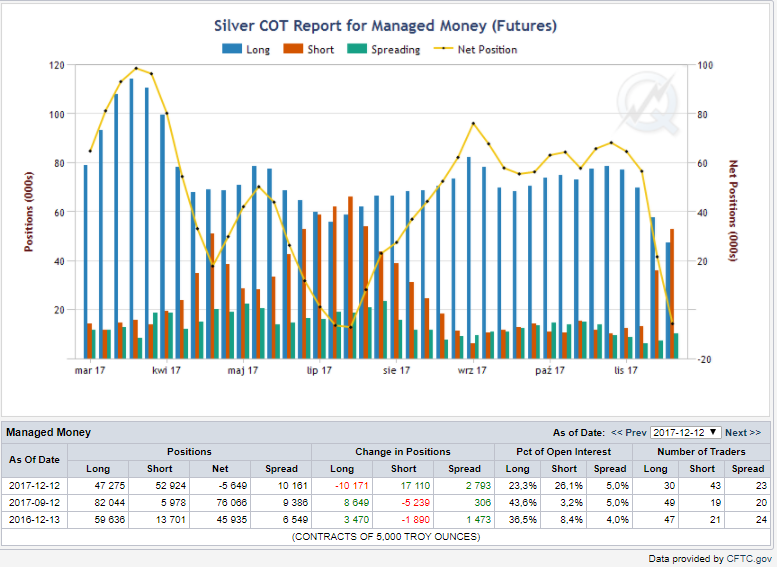Click the Net column header
The image size is (777, 568).
click(x=220, y=468)
